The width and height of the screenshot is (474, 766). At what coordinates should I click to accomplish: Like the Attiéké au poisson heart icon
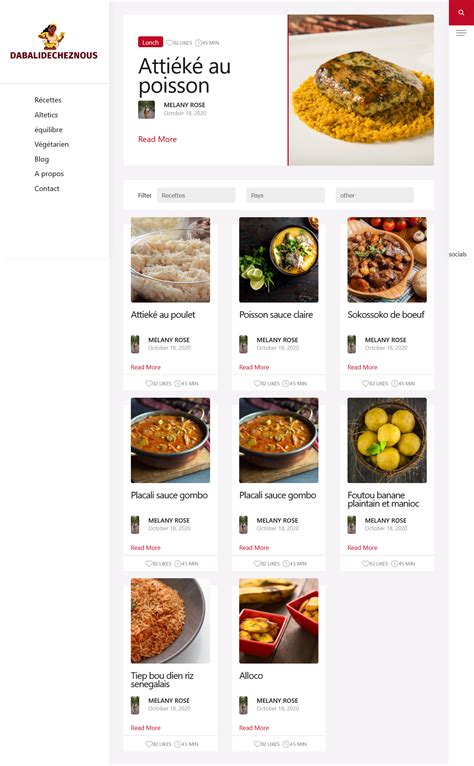tap(170, 43)
